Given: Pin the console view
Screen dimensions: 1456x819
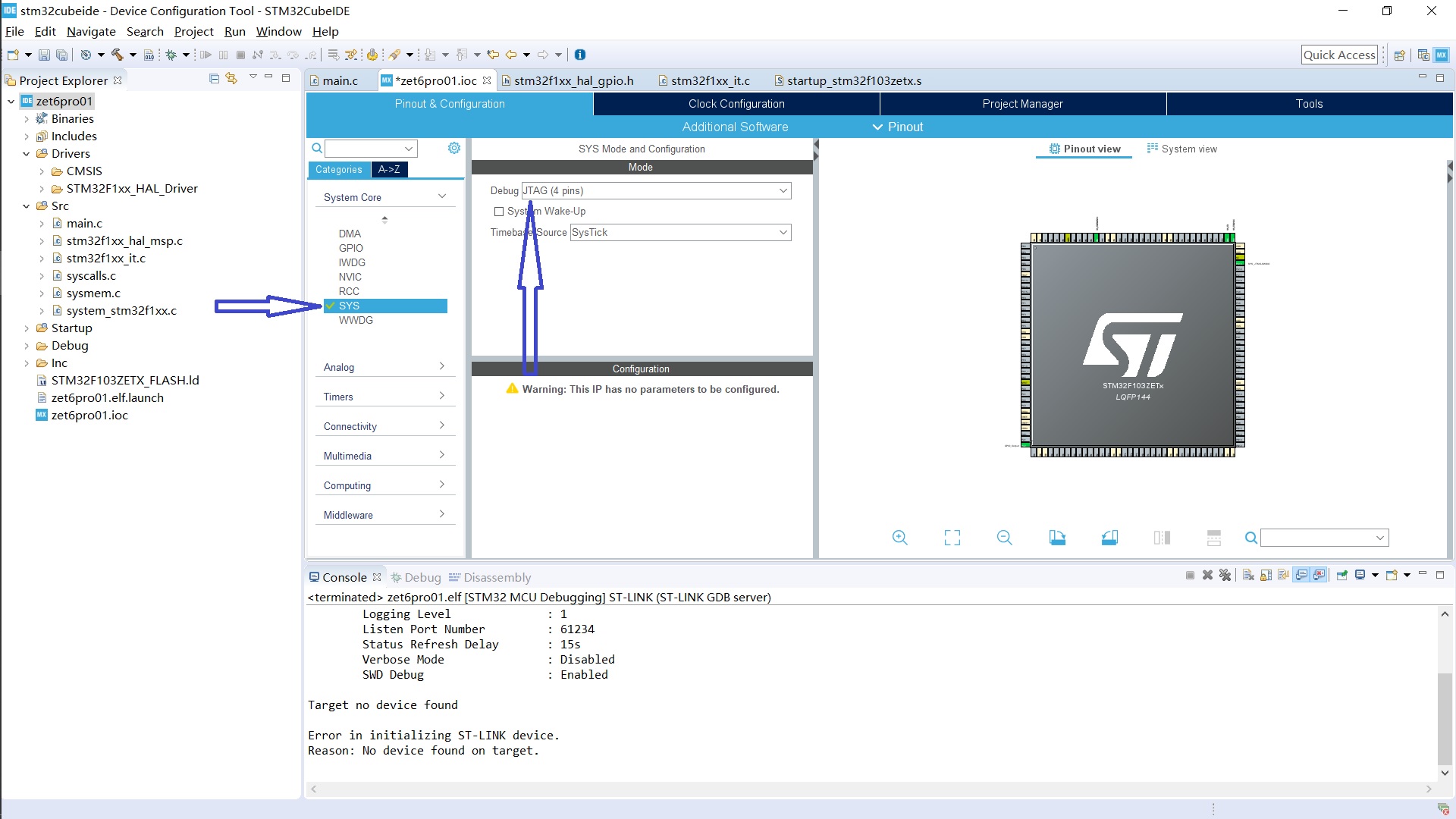Looking at the screenshot, I should click(1341, 575).
